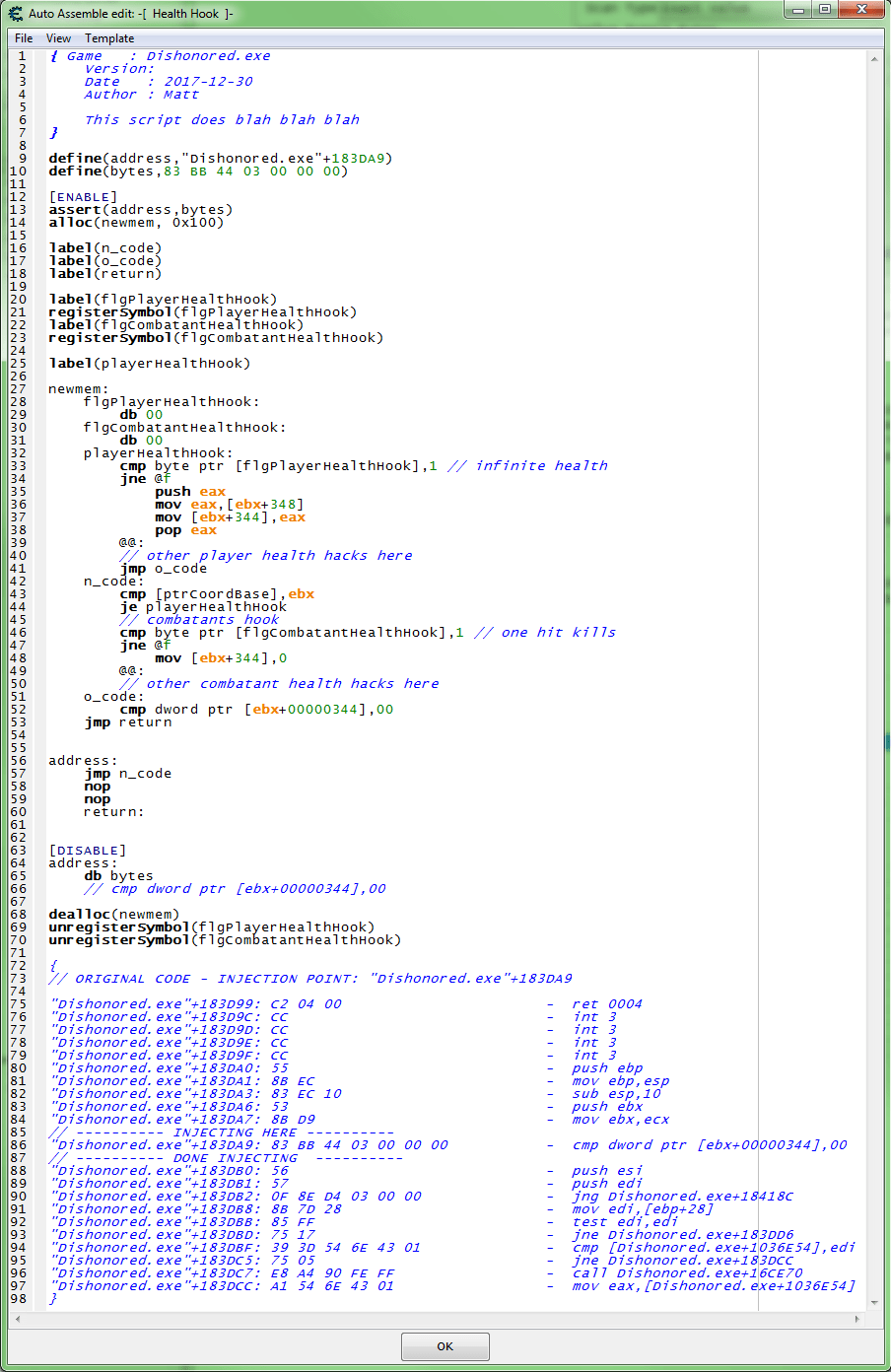
Task: Click the 'dealloc(newmem)' line
Action: click(114, 915)
